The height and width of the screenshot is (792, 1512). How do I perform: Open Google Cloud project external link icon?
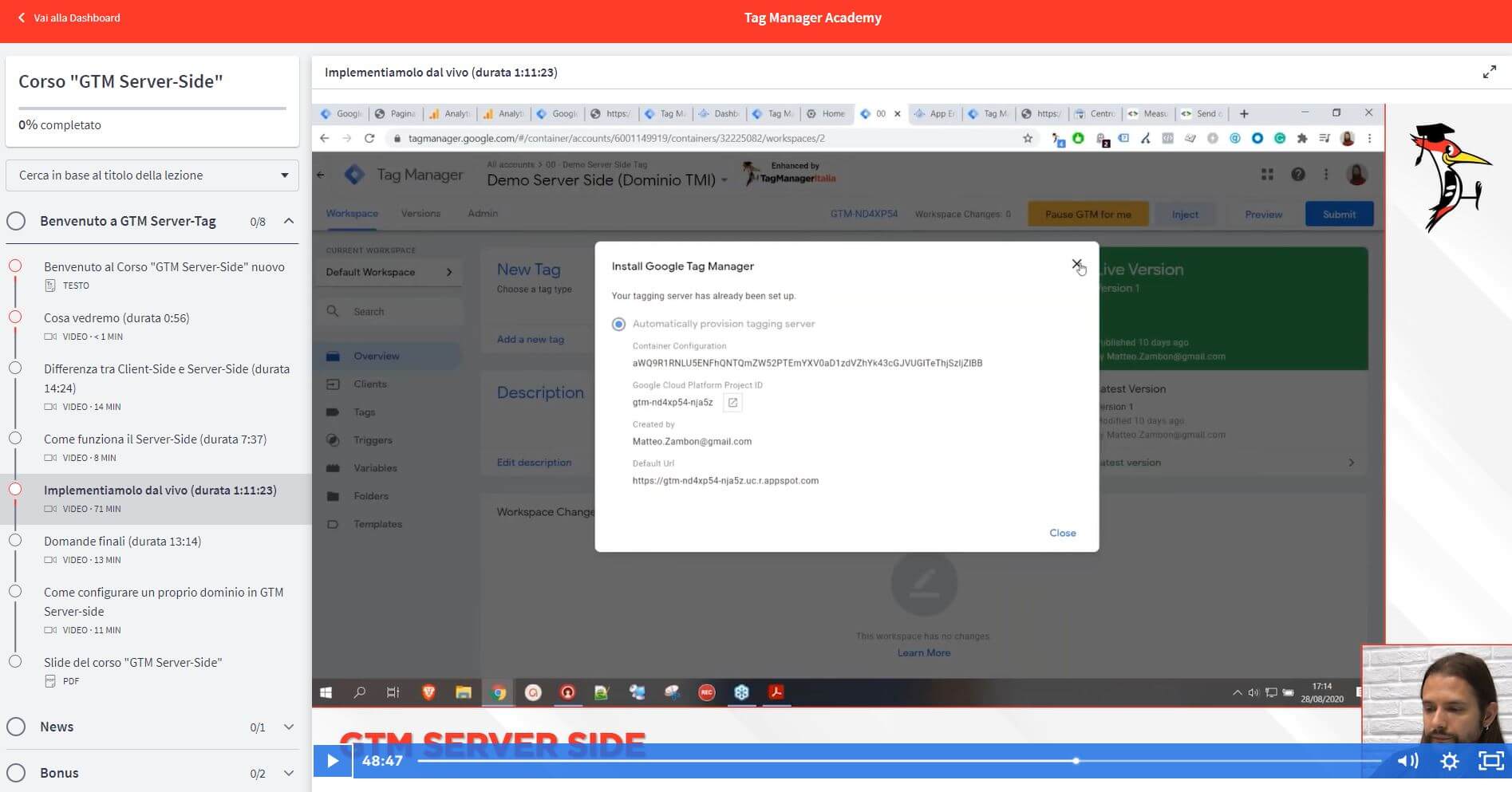(732, 403)
